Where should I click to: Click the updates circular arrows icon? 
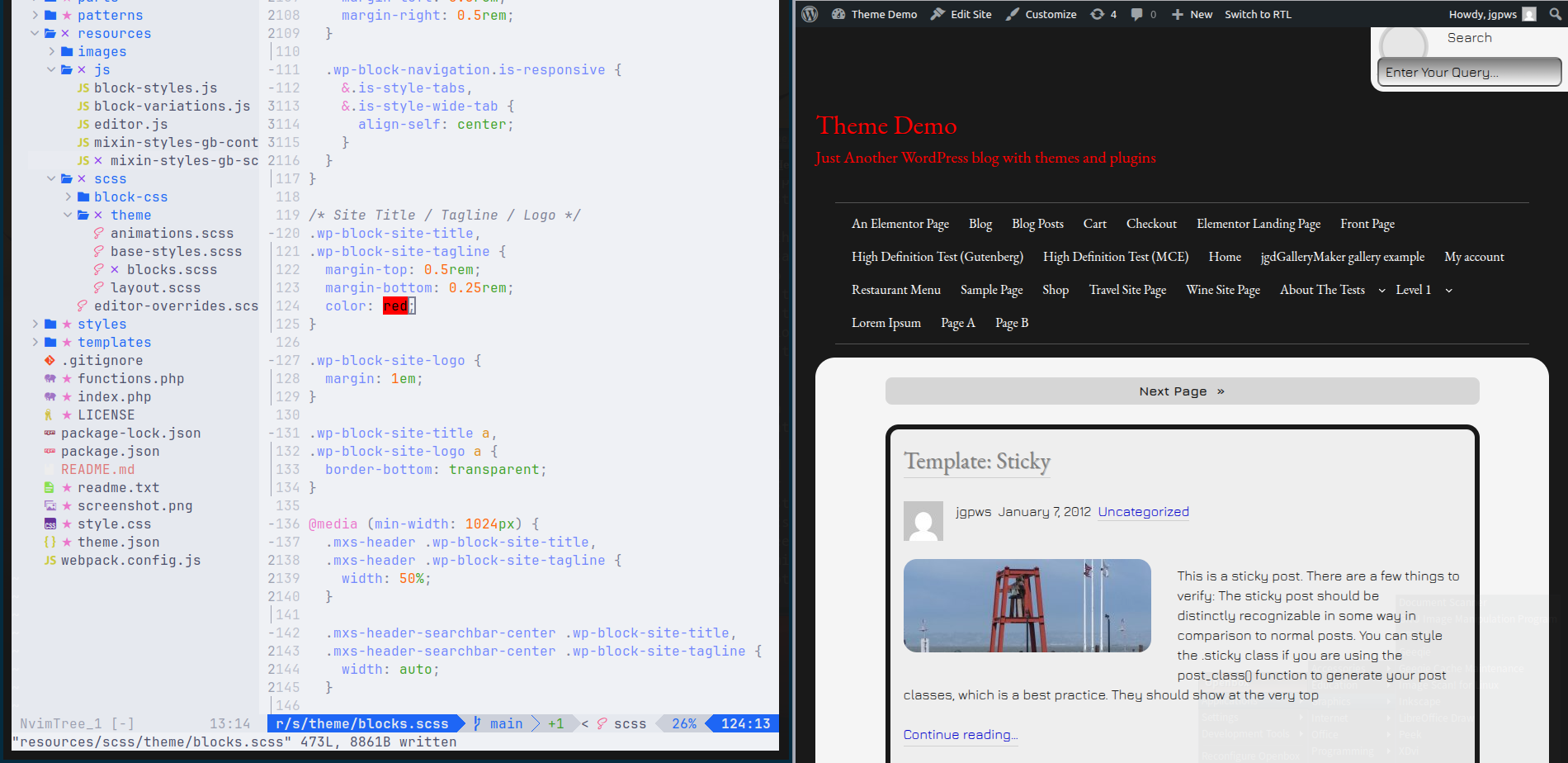point(1097,14)
